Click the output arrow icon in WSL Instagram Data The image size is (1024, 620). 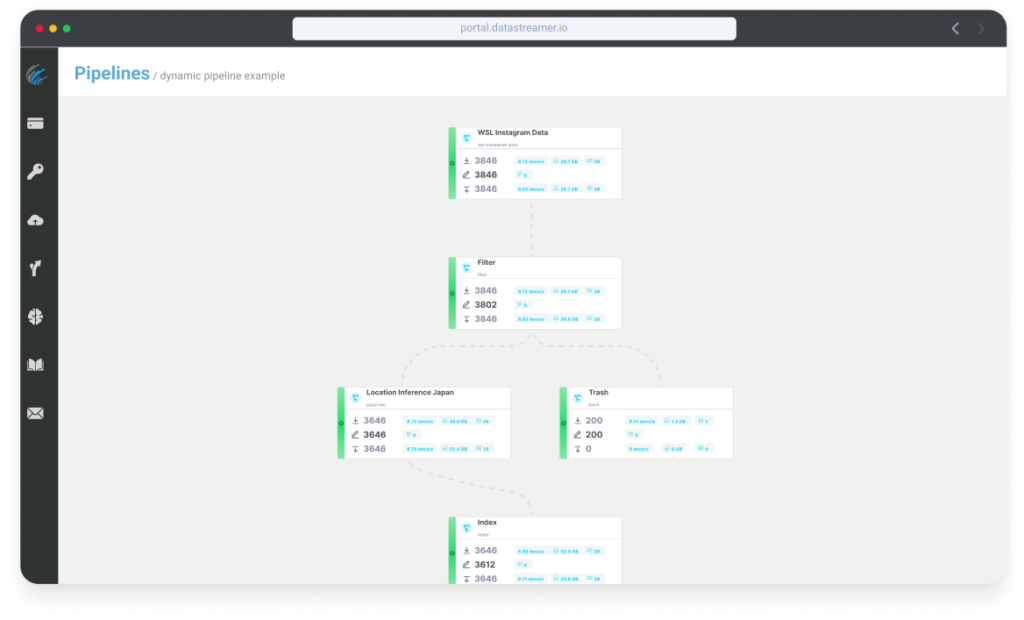(x=466, y=189)
